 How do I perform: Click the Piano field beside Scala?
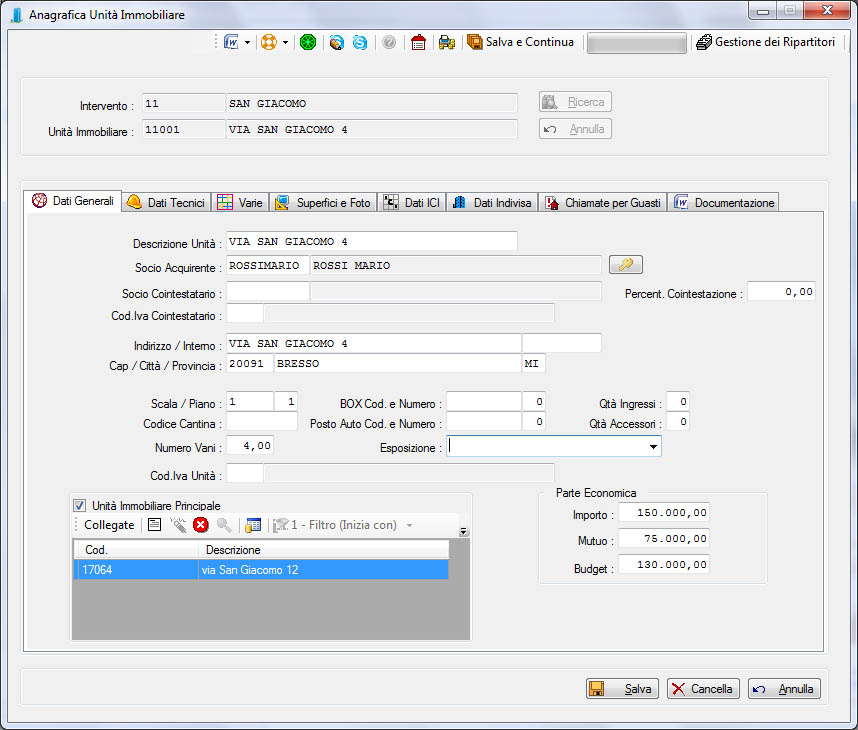(x=286, y=402)
